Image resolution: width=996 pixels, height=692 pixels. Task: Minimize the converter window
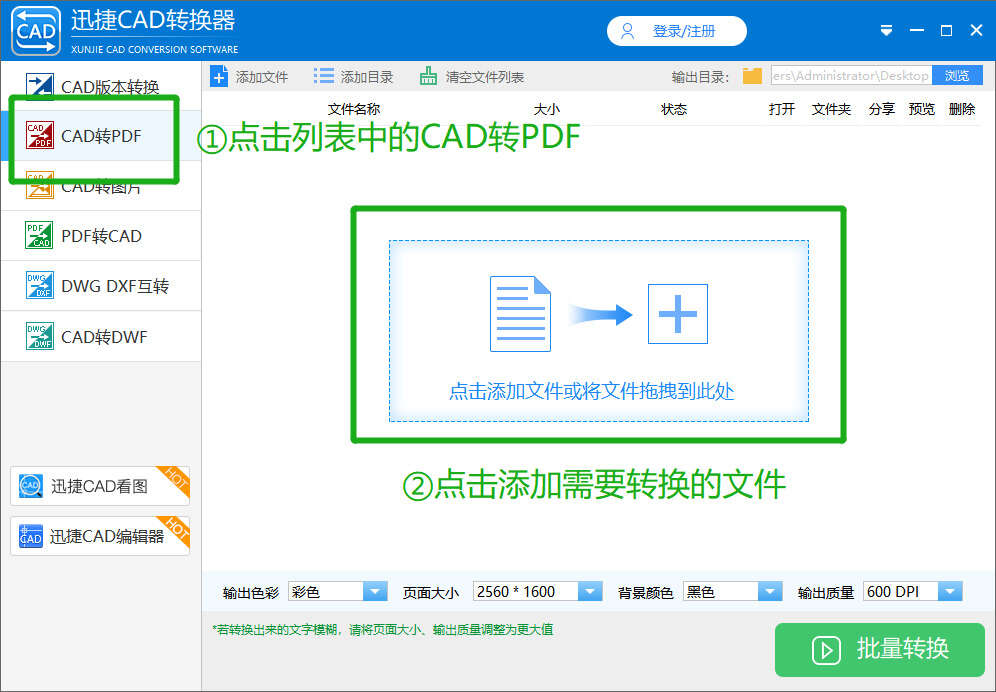point(917,31)
